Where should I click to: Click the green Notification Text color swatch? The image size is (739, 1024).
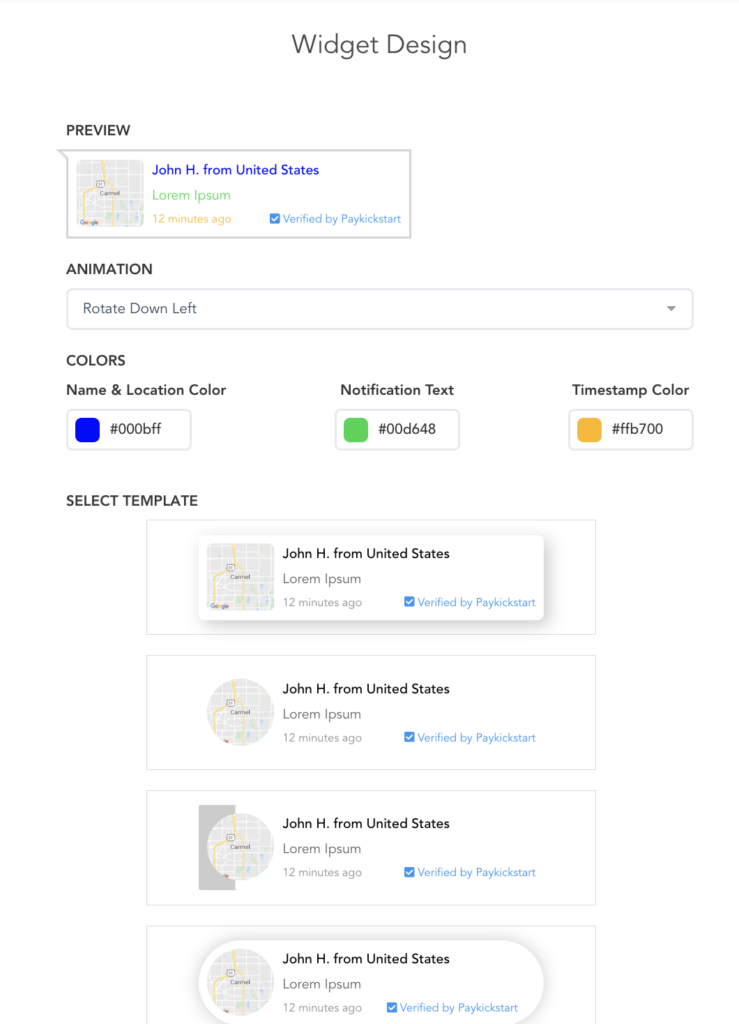pos(356,430)
